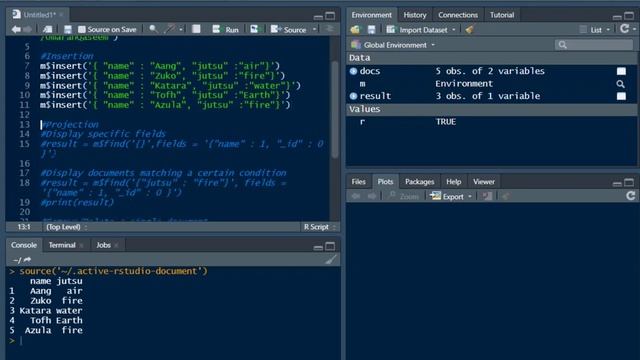
Task: Click the Compile Report notebook icon
Action: 196,29
